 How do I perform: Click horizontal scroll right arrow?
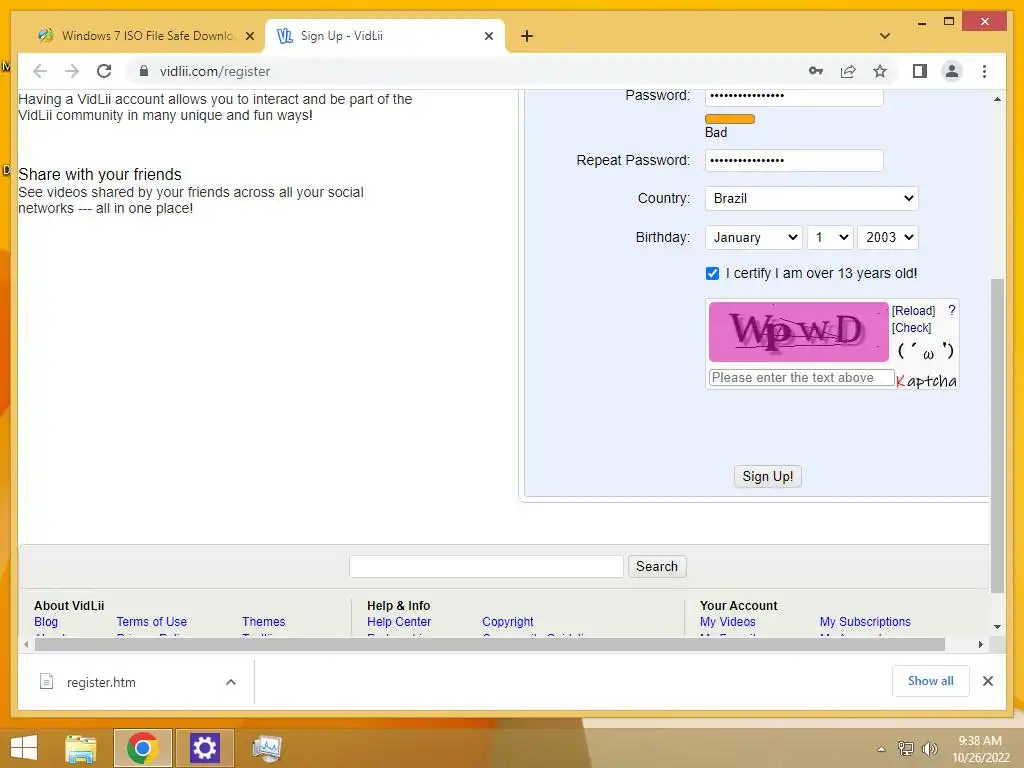(x=980, y=645)
